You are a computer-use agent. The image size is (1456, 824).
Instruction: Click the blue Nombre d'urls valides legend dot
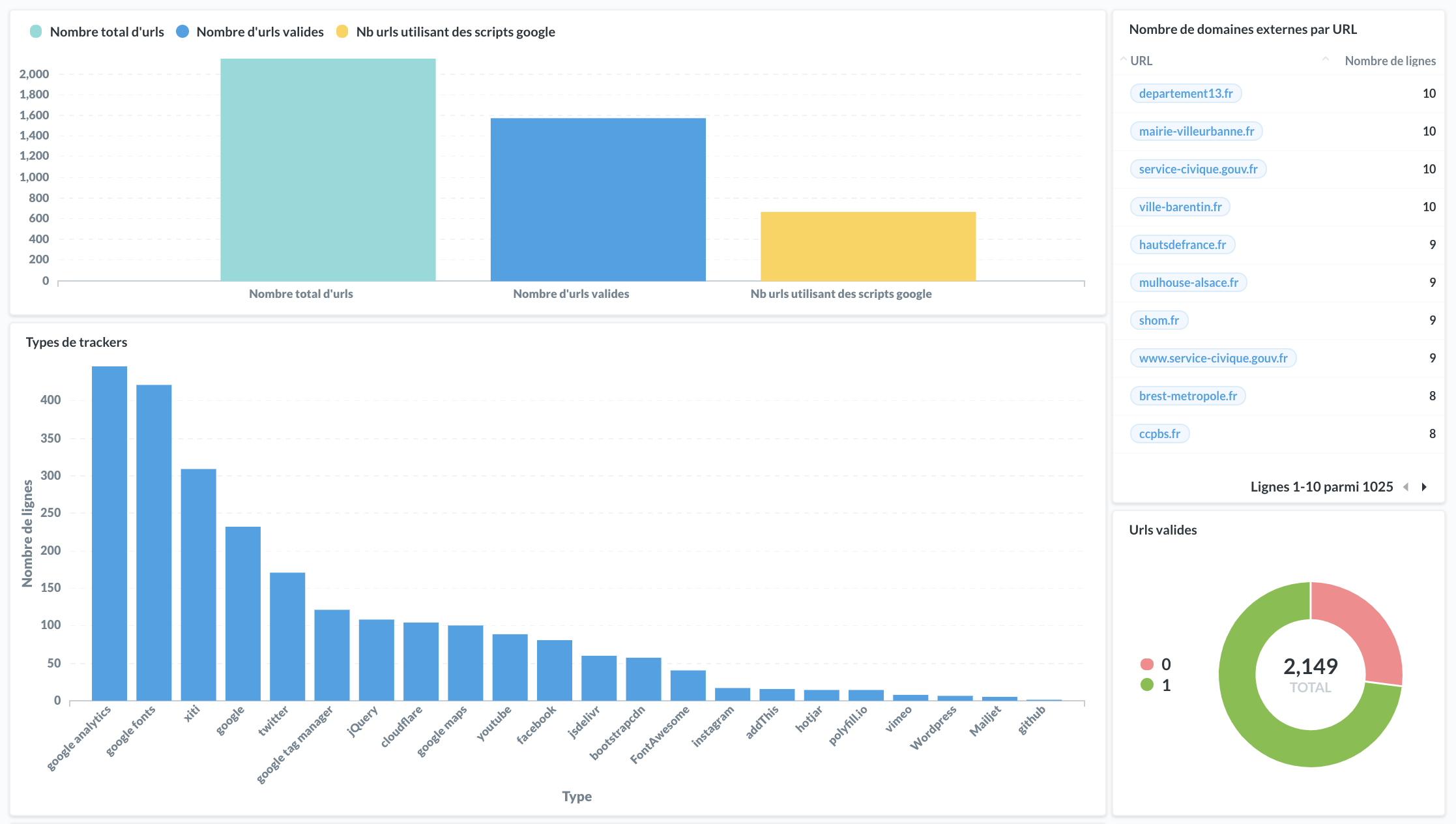(182, 31)
